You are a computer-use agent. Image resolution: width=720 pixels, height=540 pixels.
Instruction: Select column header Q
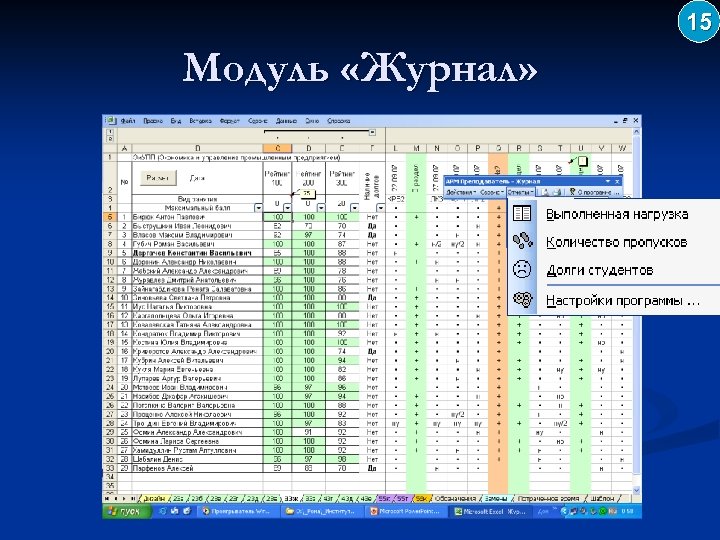click(x=498, y=148)
